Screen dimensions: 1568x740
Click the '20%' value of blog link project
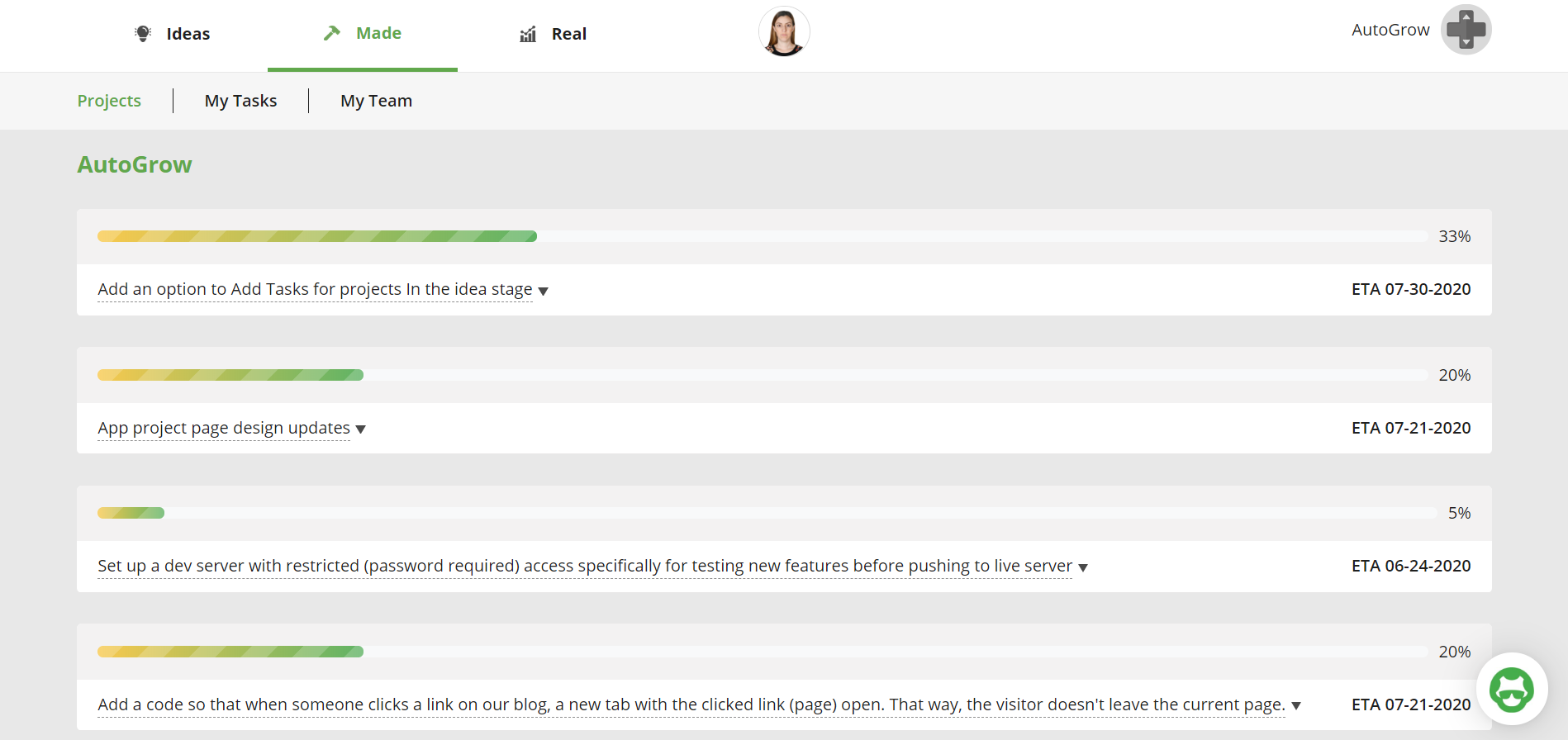(x=1455, y=652)
